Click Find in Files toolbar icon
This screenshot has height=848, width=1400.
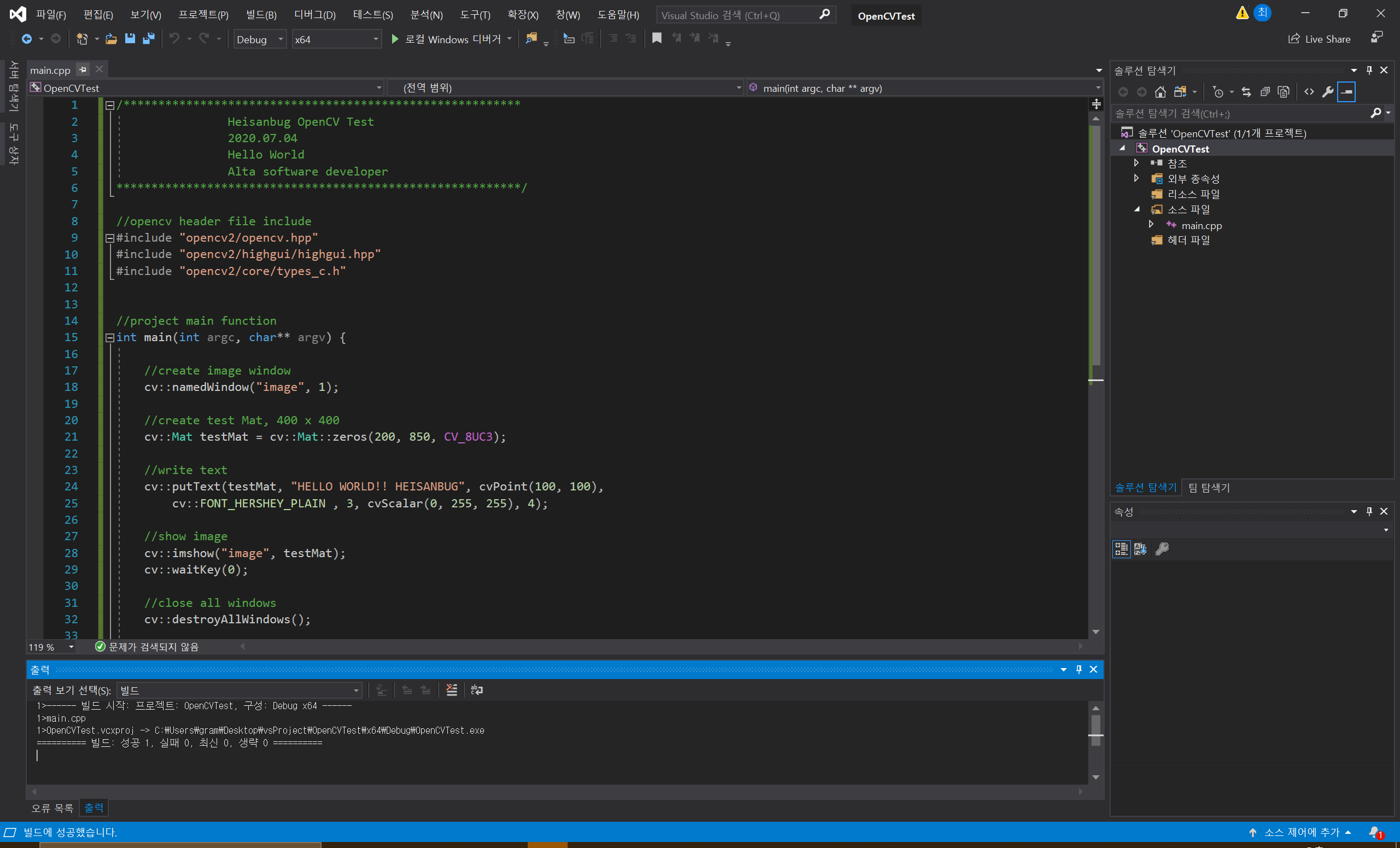point(530,39)
